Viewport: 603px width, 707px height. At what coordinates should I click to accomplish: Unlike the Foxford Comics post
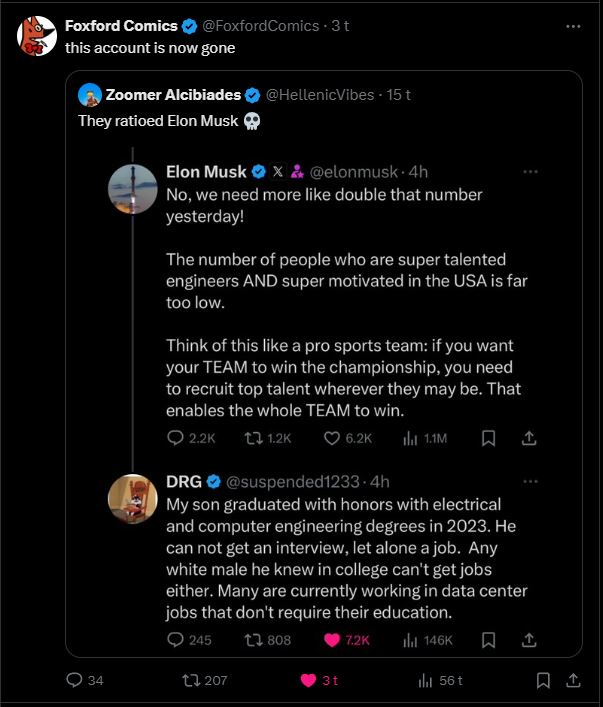(x=309, y=680)
